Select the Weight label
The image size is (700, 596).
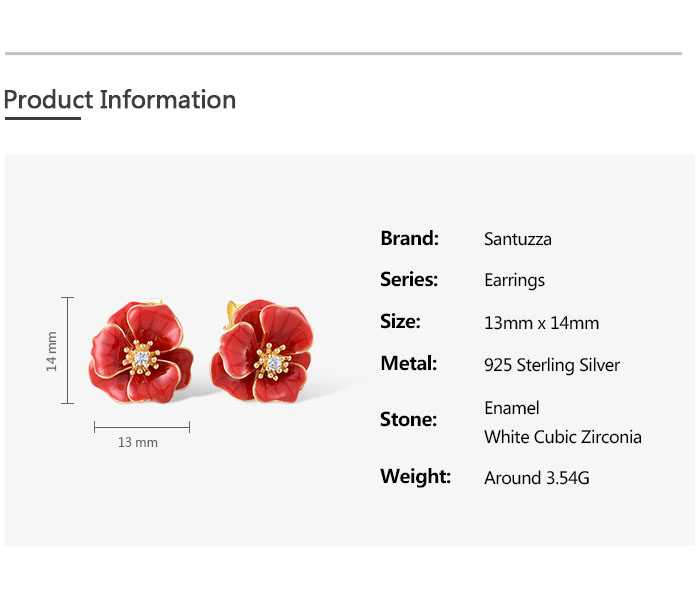coord(415,476)
